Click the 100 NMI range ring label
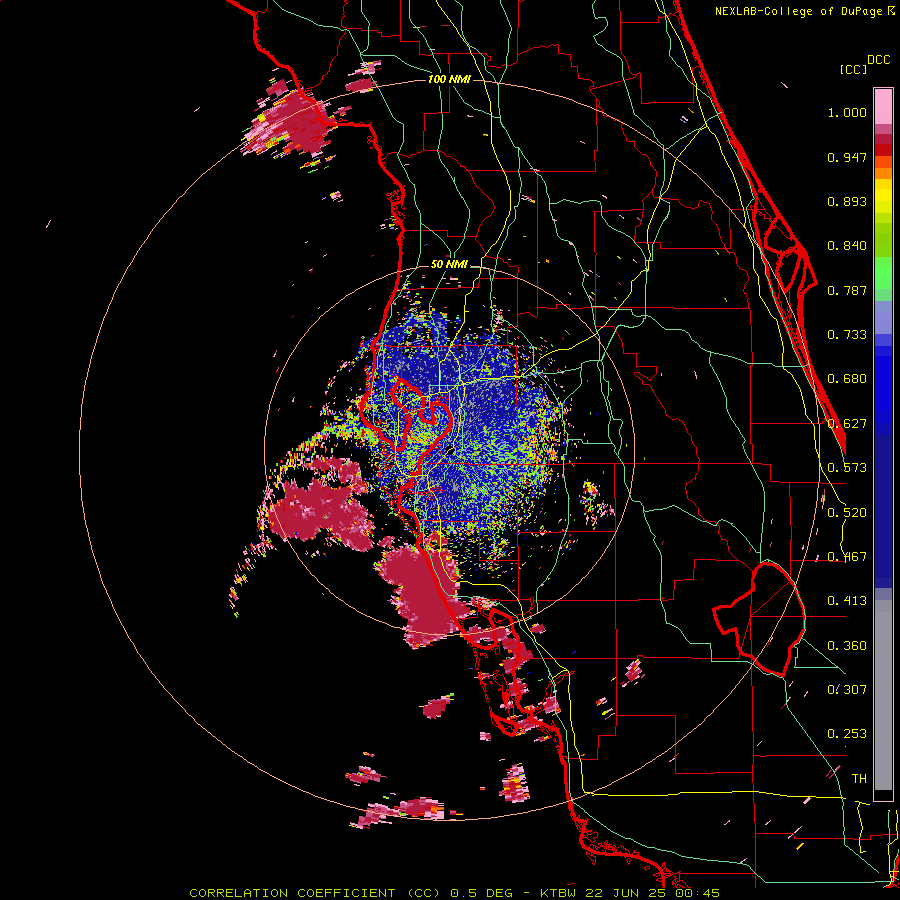The image size is (900, 900). pos(449,79)
